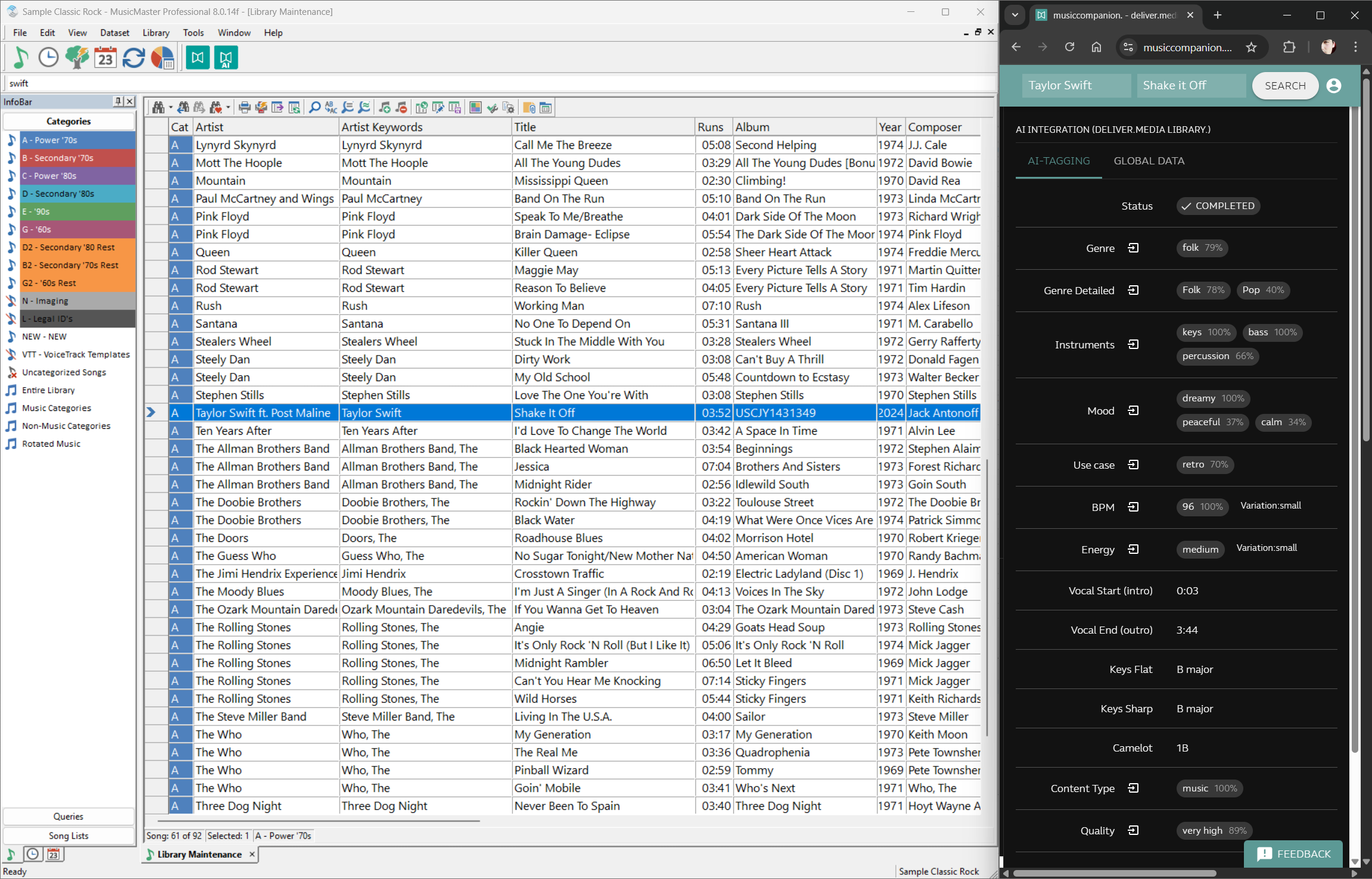Image resolution: width=1372 pixels, height=879 pixels.
Task: Click the FEEDBACK button
Action: [1293, 854]
